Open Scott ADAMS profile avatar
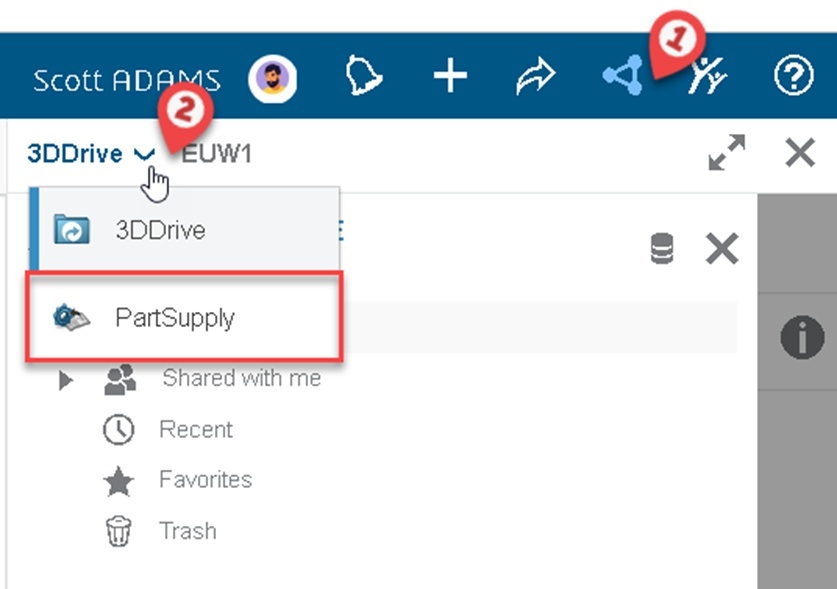 [272, 78]
